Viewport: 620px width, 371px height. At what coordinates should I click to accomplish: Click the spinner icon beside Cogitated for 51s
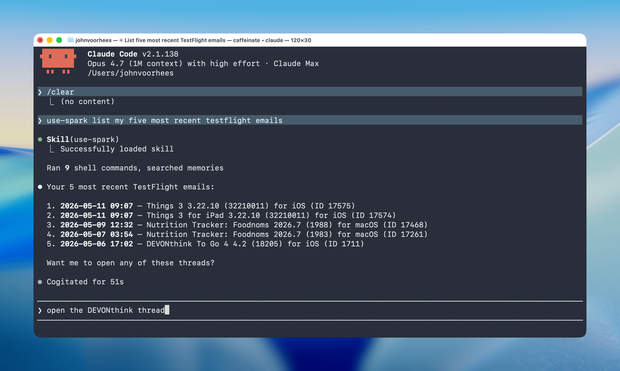pyautogui.click(x=40, y=282)
